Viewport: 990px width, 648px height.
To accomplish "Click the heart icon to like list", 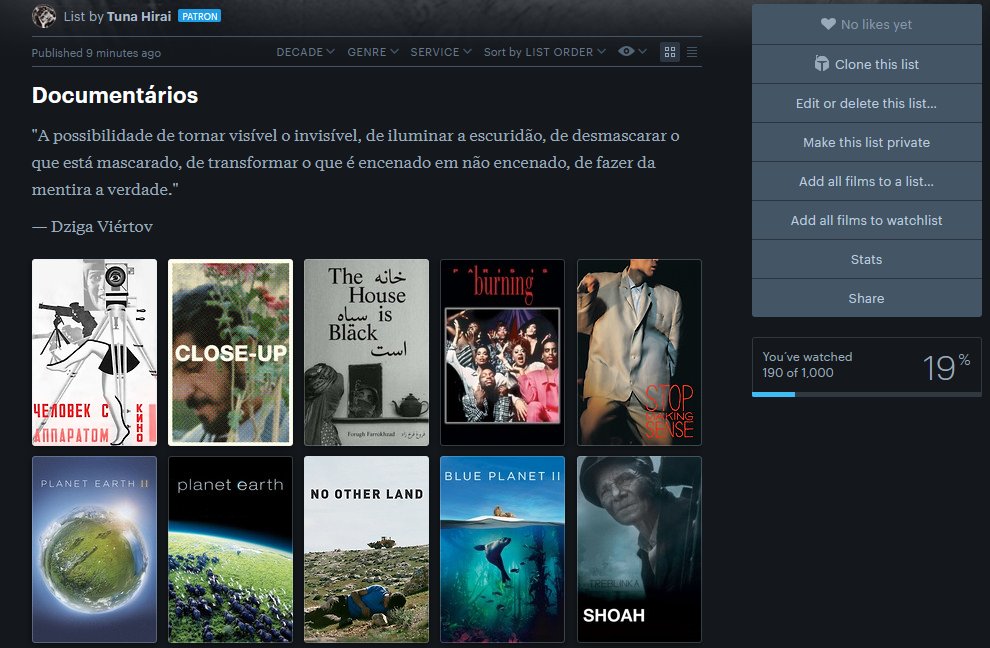I will coord(828,24).
